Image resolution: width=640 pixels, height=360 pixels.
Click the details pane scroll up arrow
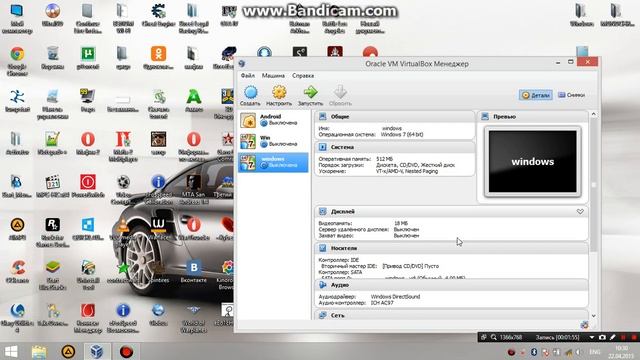(594, 114)
